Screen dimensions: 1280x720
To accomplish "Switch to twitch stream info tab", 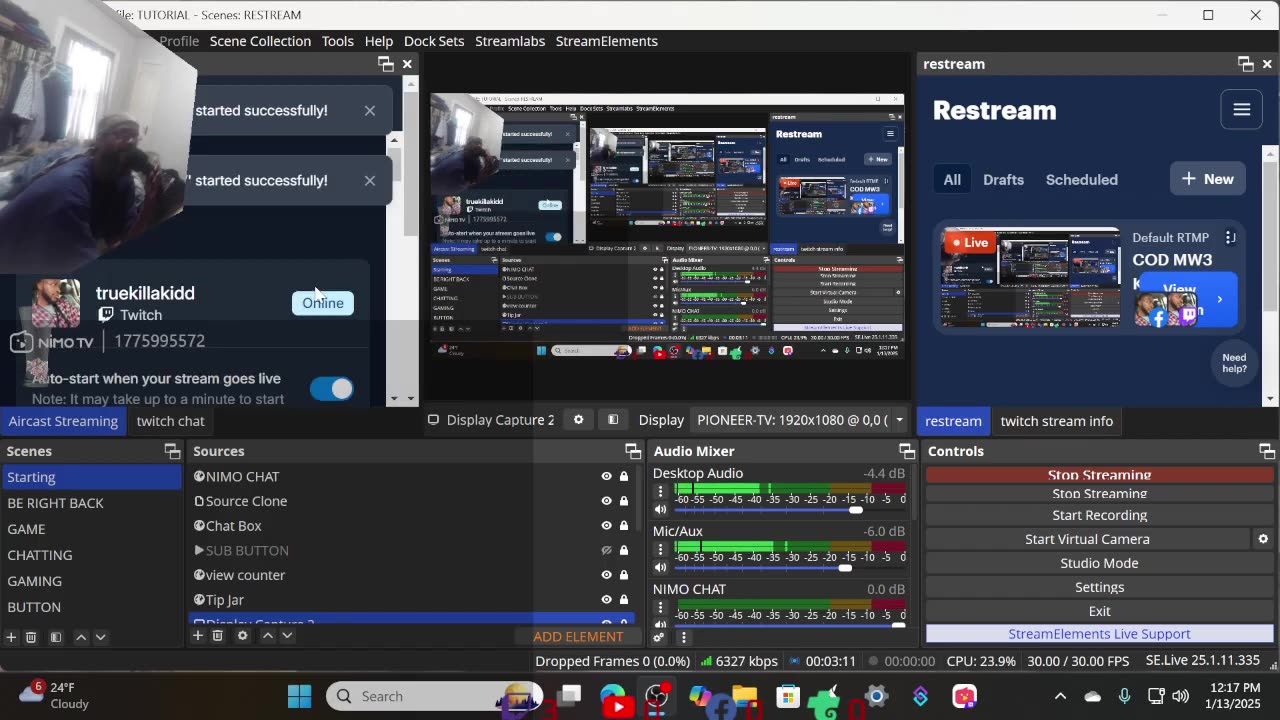I will [1057, 421].
